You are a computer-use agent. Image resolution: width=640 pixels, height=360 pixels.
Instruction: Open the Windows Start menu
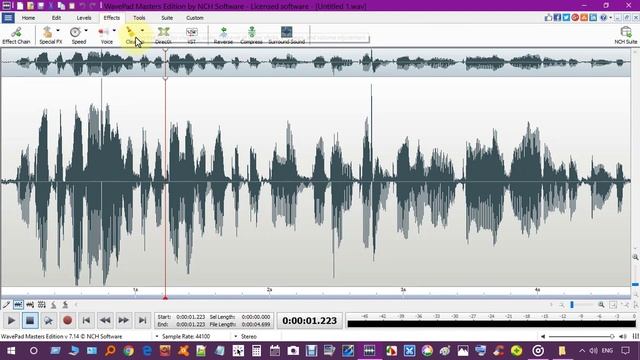pos(11,351)
